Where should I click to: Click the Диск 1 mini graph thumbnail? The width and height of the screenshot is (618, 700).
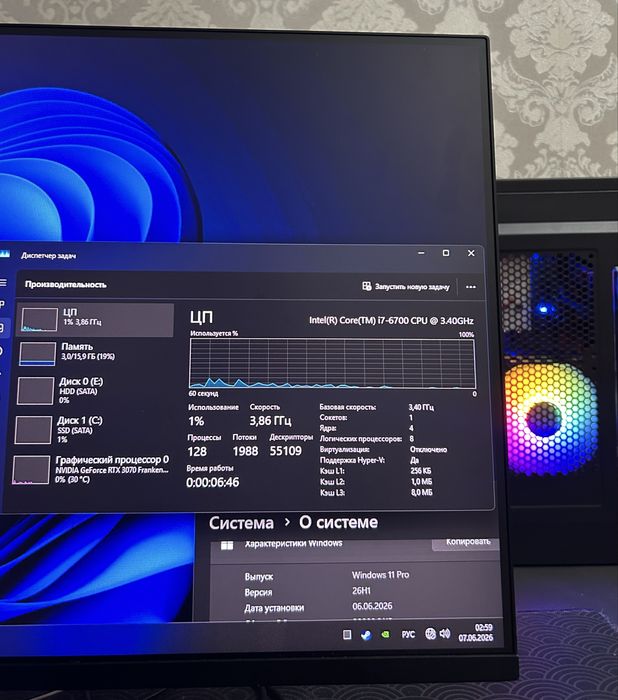click(33, 430)
